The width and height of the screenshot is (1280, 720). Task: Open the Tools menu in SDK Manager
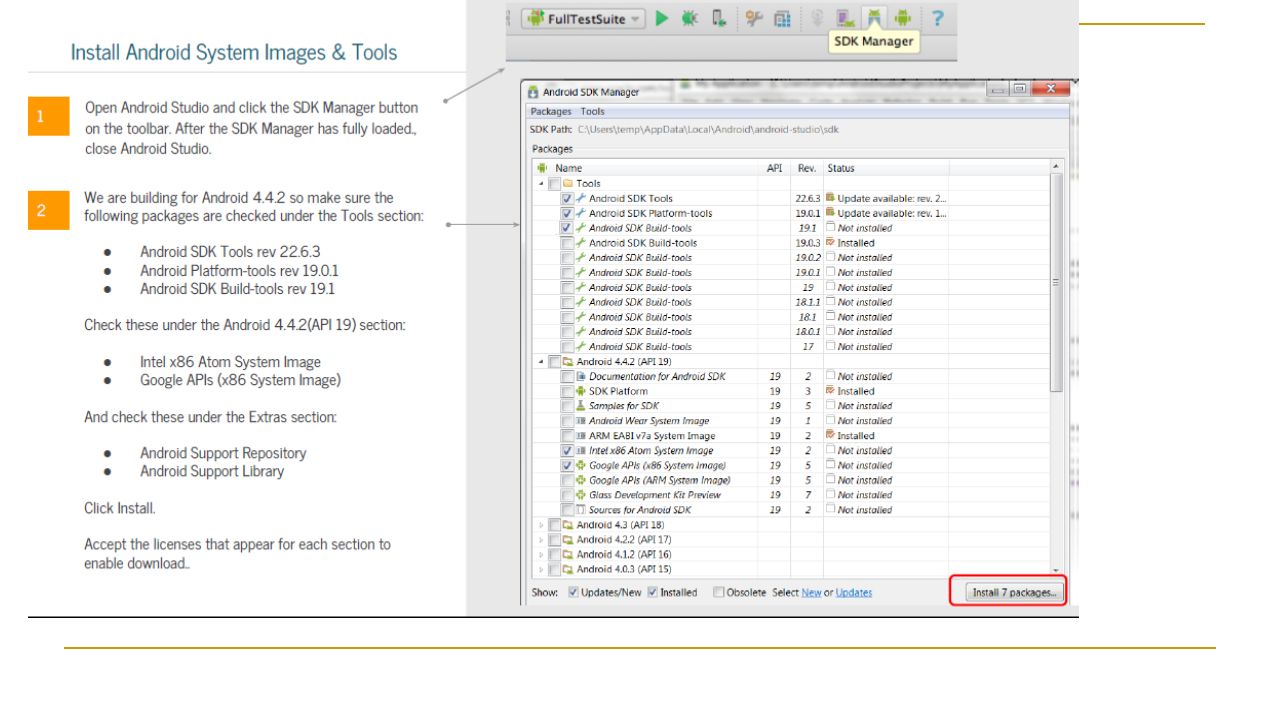tap(593, 112)
